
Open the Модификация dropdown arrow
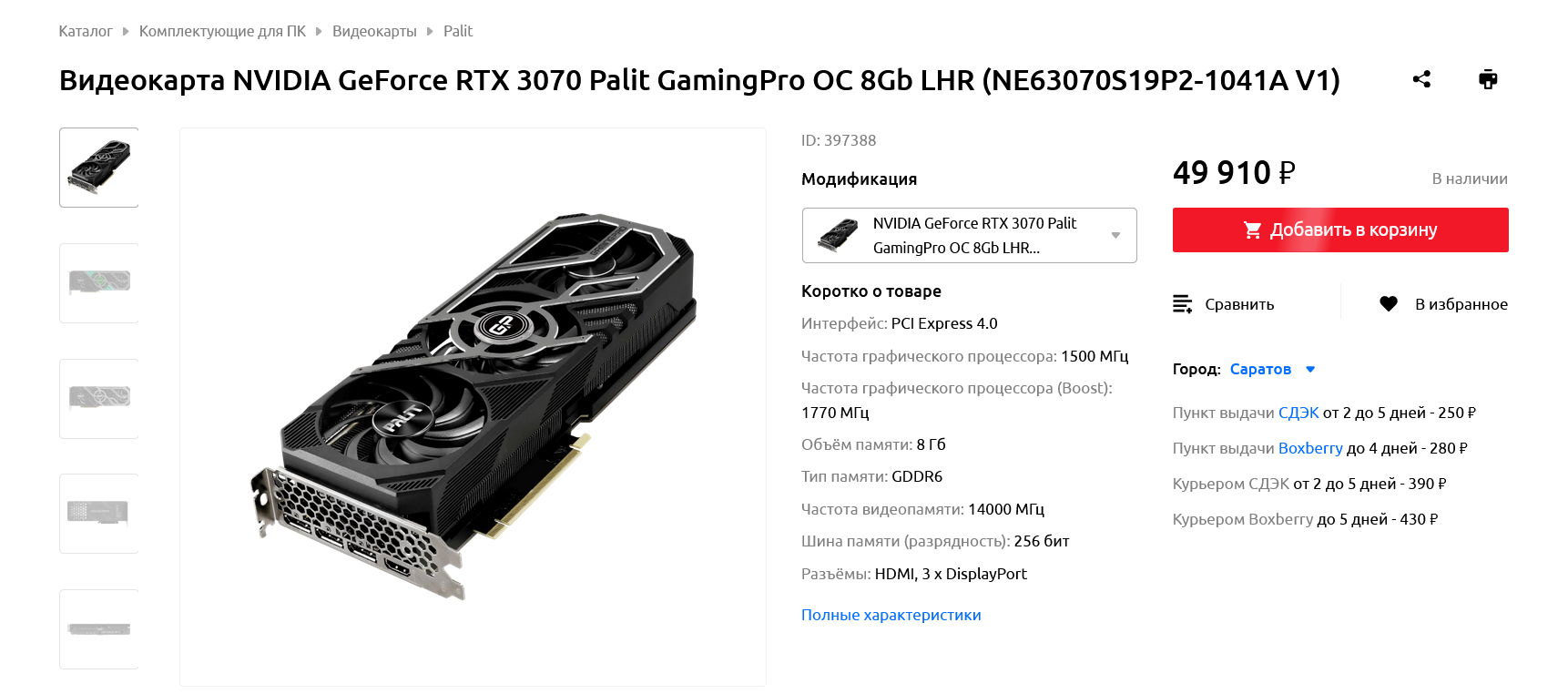pyautogui.click(x=1115, y=235)
